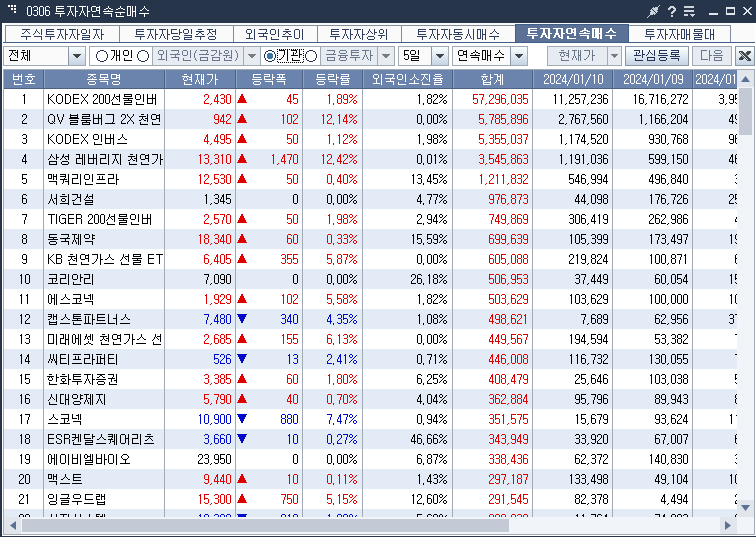Maximize the 투자자연속순매수 window
The width and height of the screenshot is (756, 537).
730,11
